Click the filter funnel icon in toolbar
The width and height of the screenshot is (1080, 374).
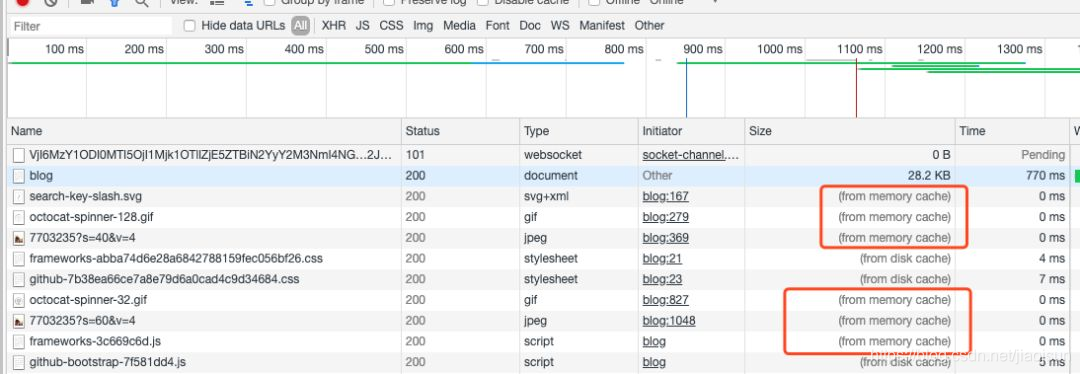114,2
